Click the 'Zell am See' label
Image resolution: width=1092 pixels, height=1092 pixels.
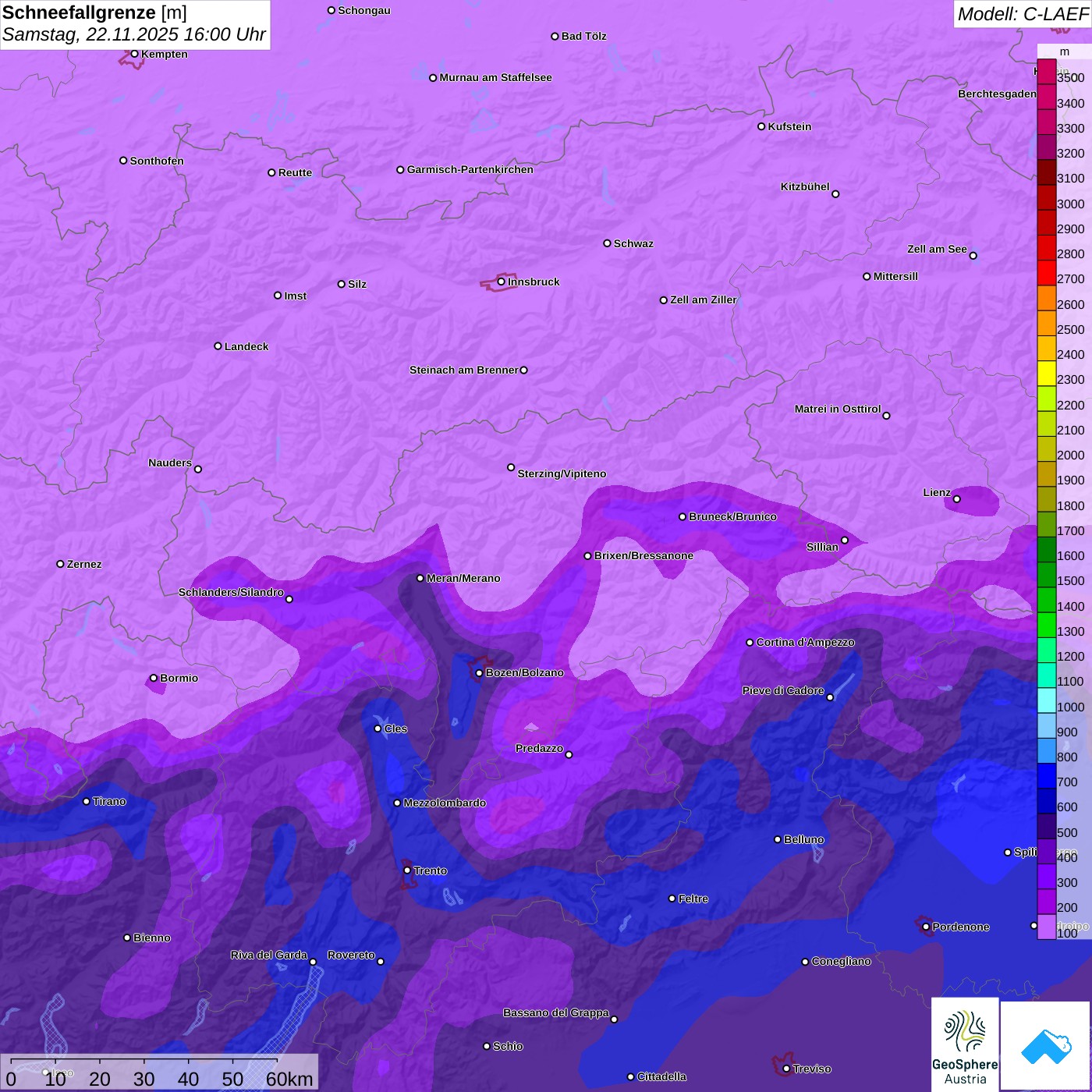click(x=937, y=250)
